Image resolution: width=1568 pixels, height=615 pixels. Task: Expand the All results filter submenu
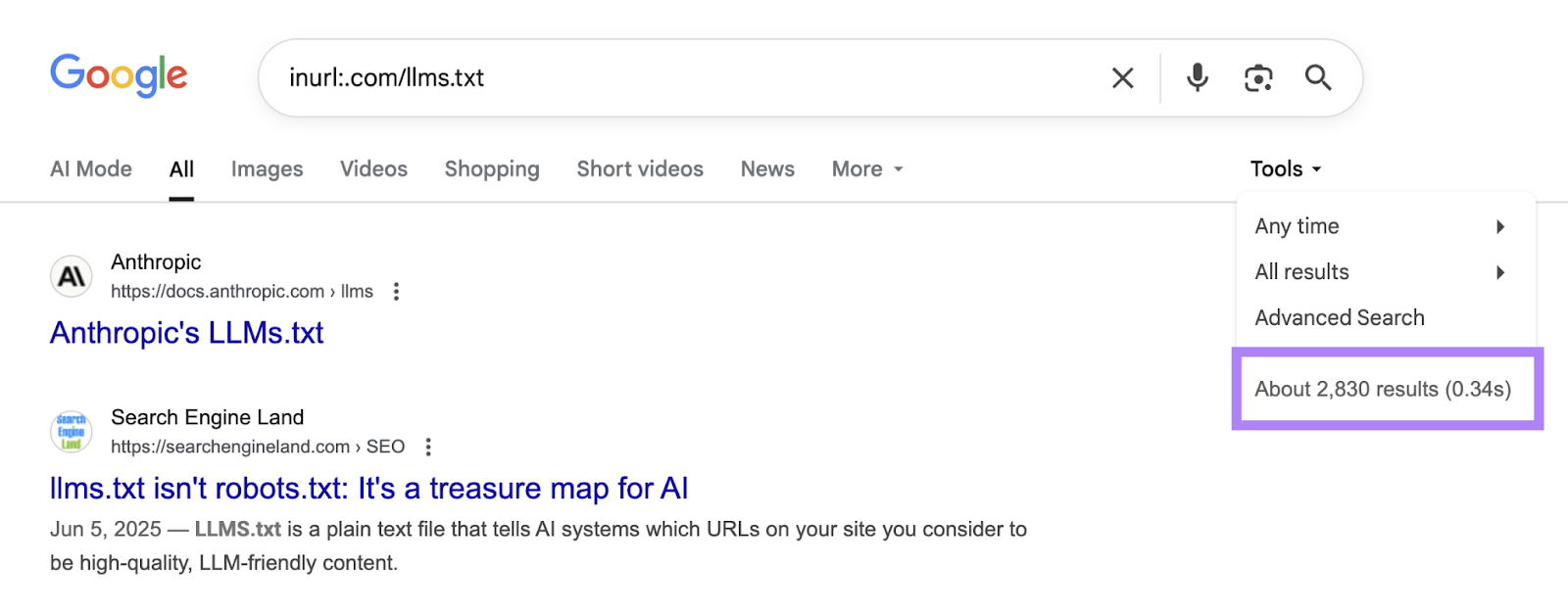[1500, 272]
